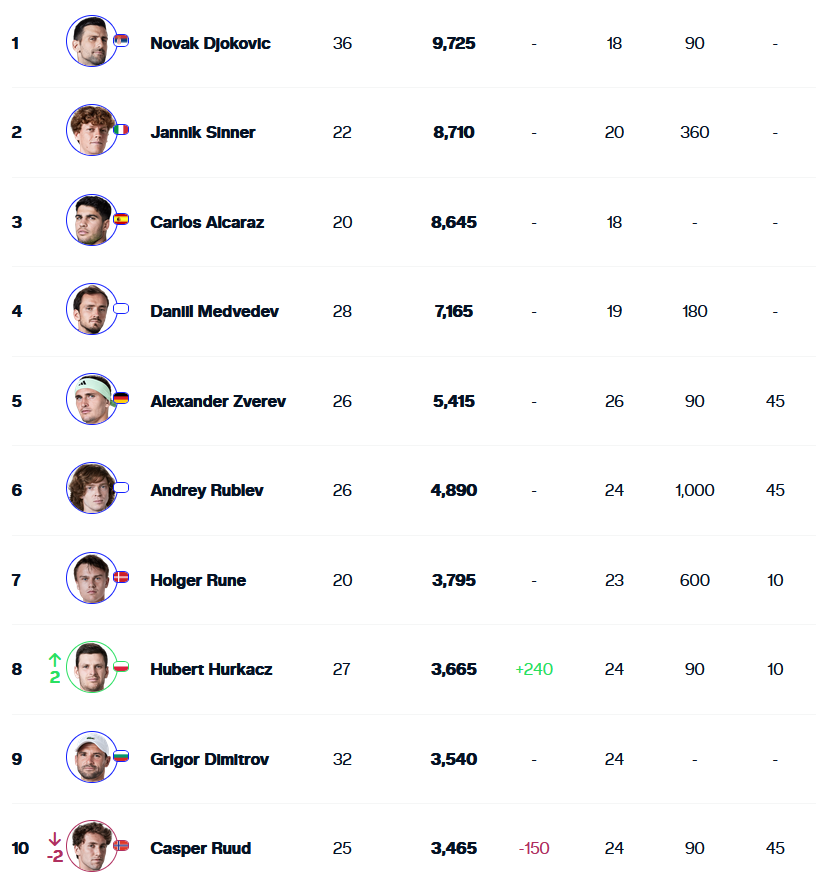
Task: Click the green up arrow for Hurkacz
Action: pyautogui.click(x=55, y=660)
